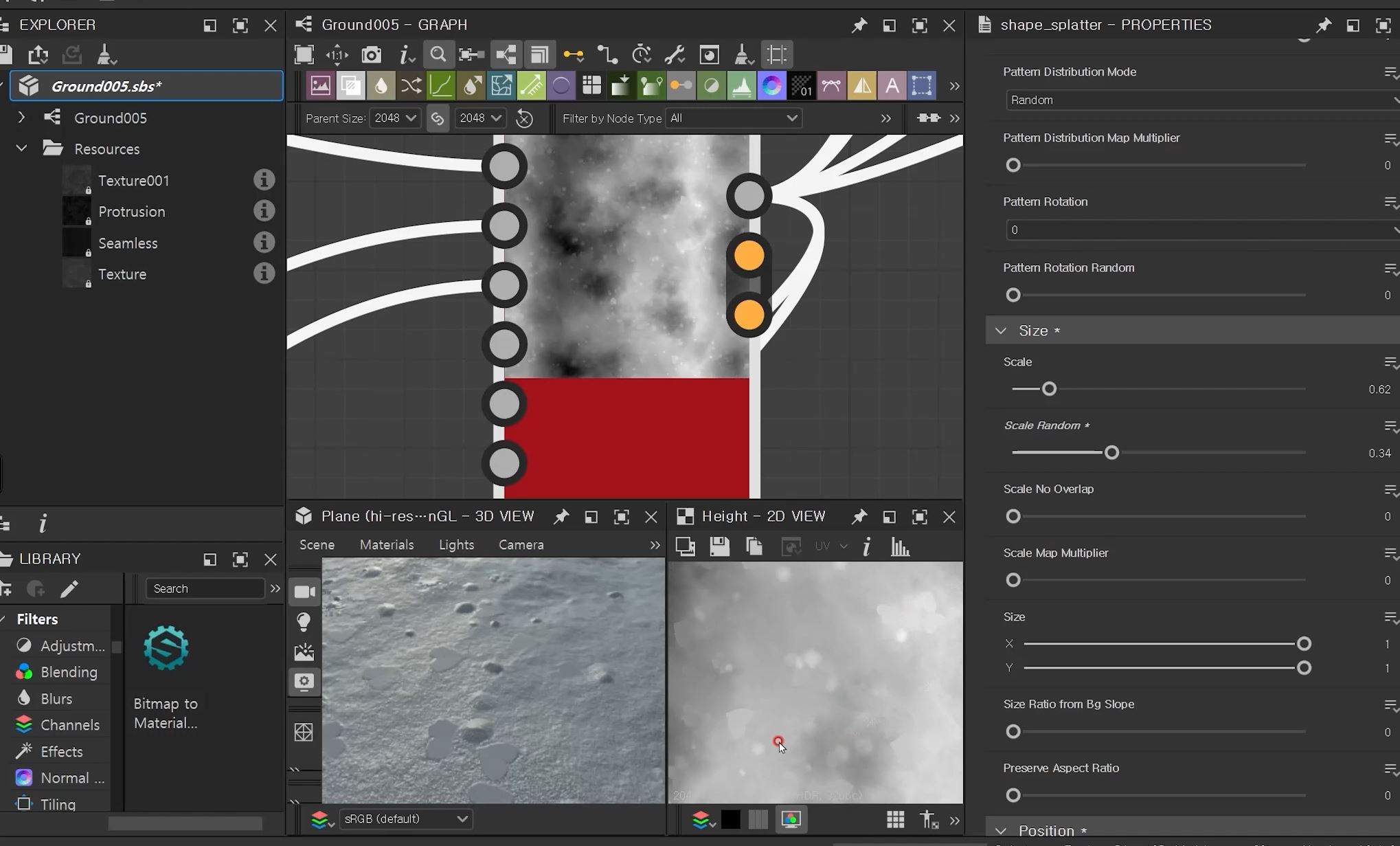1400x846 pixels.
Task: Add a Blend node from toolbar
Action: (350, 86)
